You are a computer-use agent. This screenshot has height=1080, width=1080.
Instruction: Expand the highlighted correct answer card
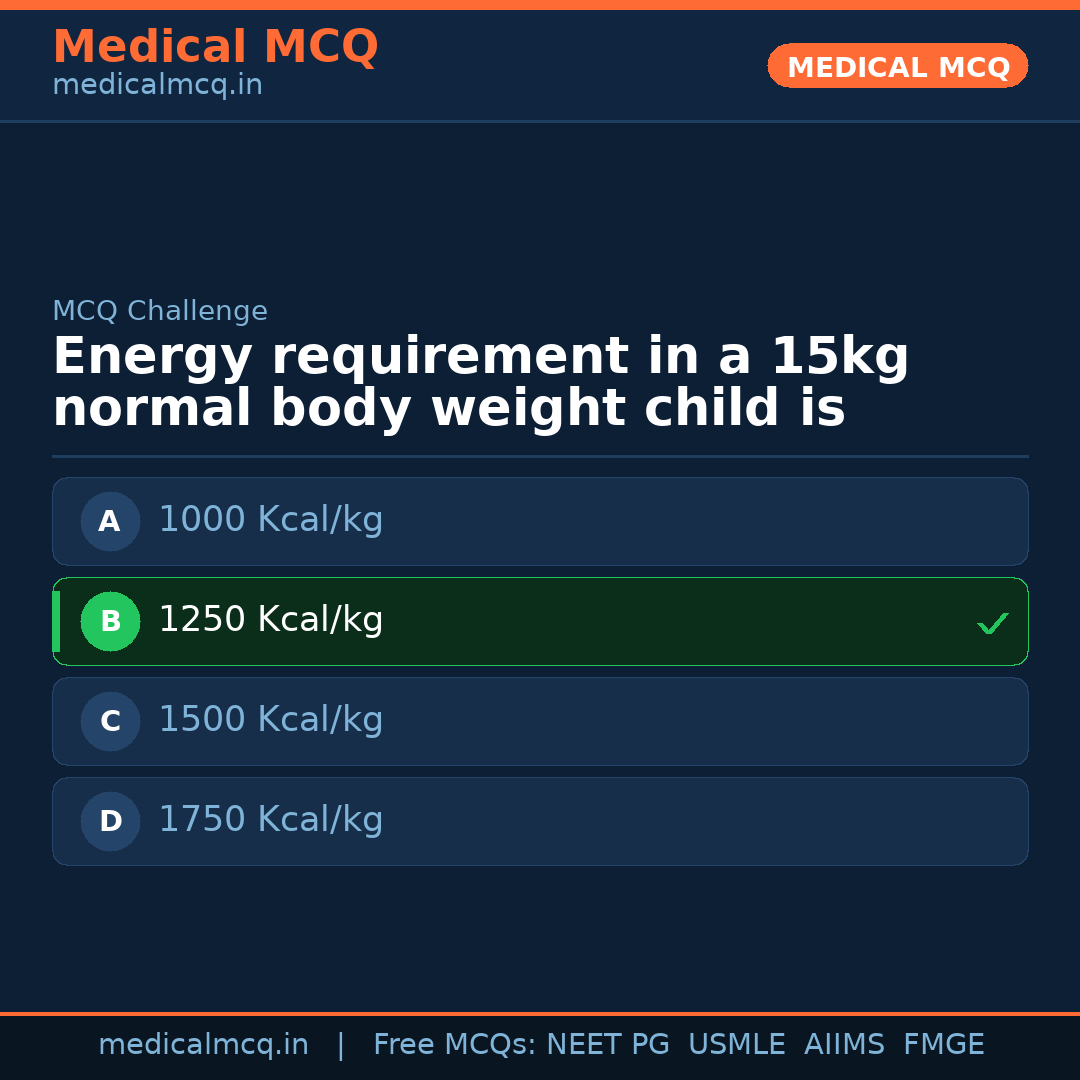[540, 621]
